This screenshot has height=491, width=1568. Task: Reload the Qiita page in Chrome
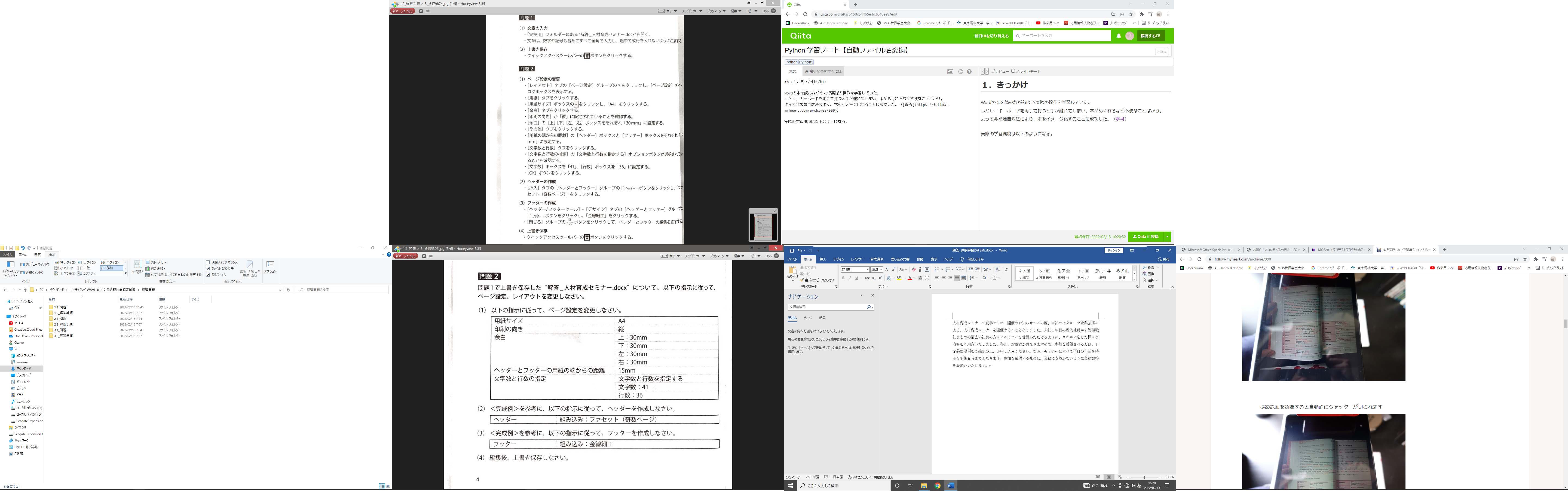805,14
